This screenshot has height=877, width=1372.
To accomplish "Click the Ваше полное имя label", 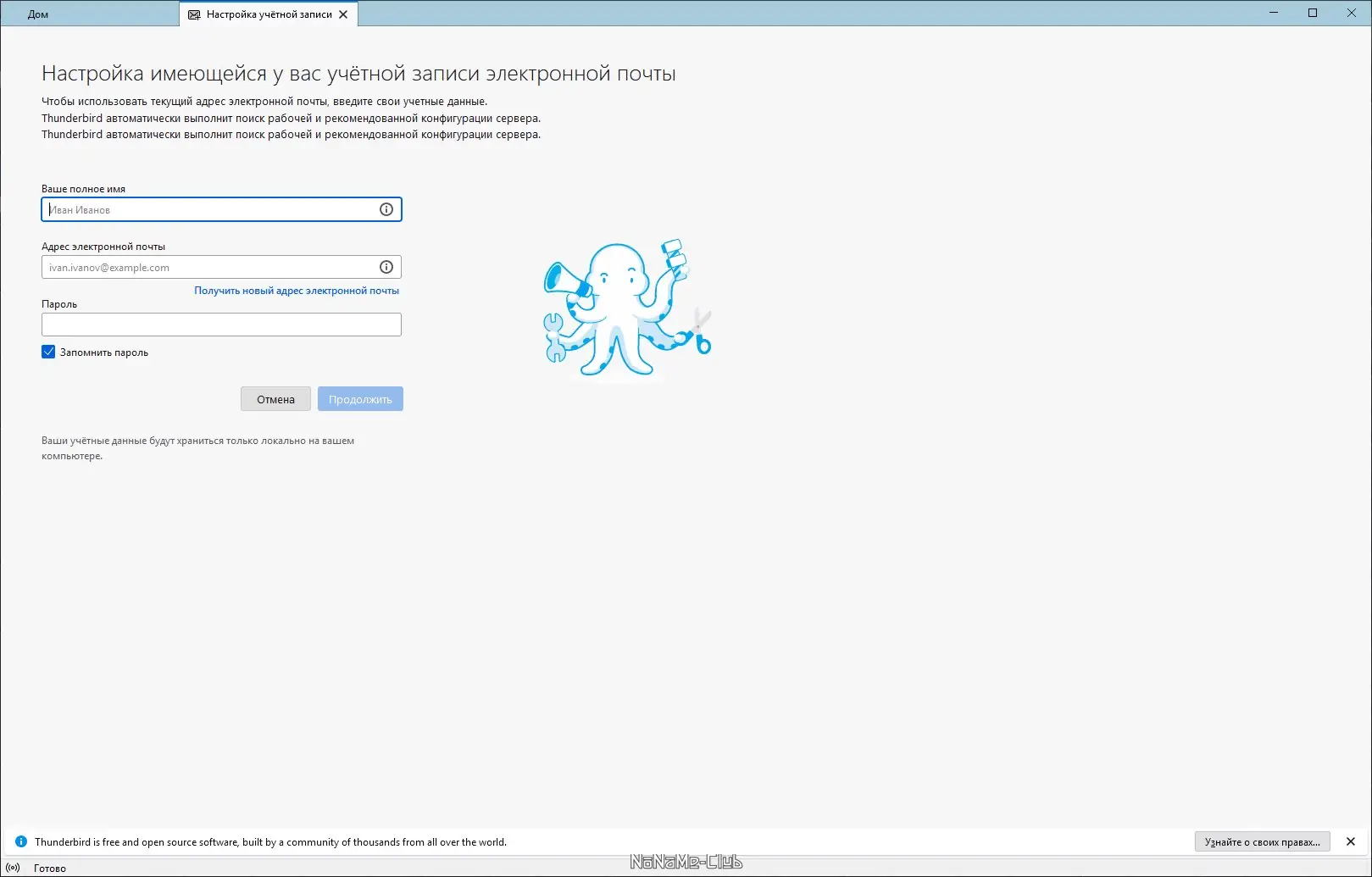I will 83,189.
